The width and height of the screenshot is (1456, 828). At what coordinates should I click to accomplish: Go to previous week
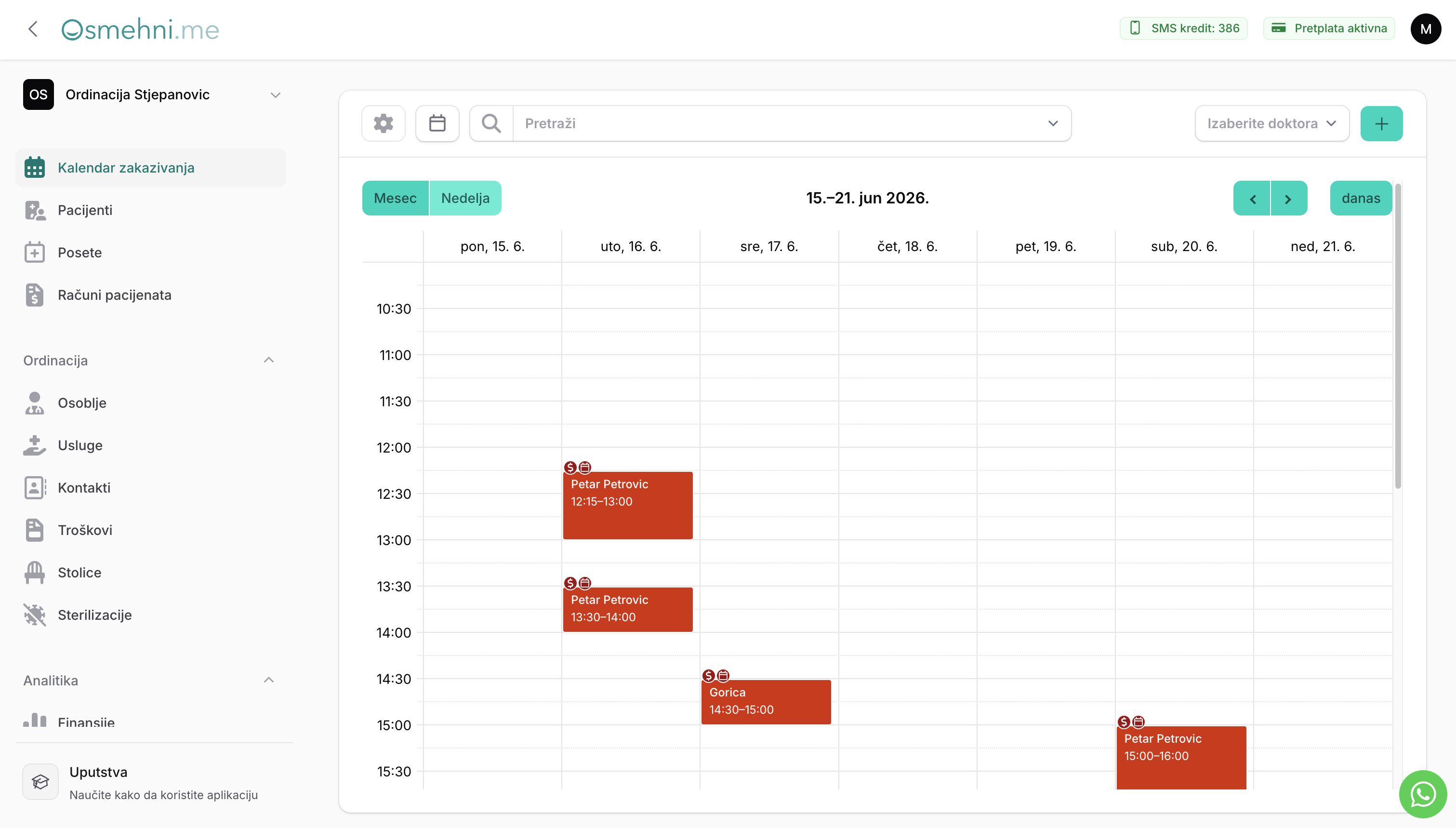tap(1251, 198)
